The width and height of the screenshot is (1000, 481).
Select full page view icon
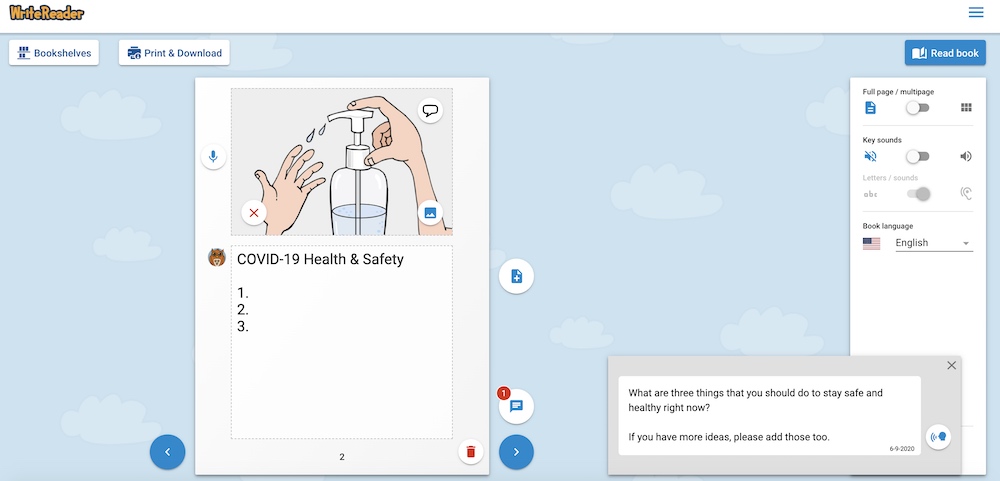pyautogui.click(x=870, y=108)
